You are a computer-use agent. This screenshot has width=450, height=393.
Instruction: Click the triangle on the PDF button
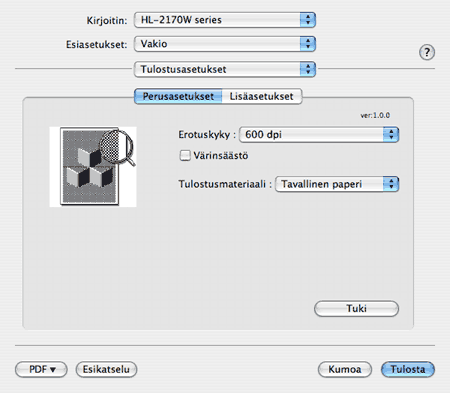53,370
